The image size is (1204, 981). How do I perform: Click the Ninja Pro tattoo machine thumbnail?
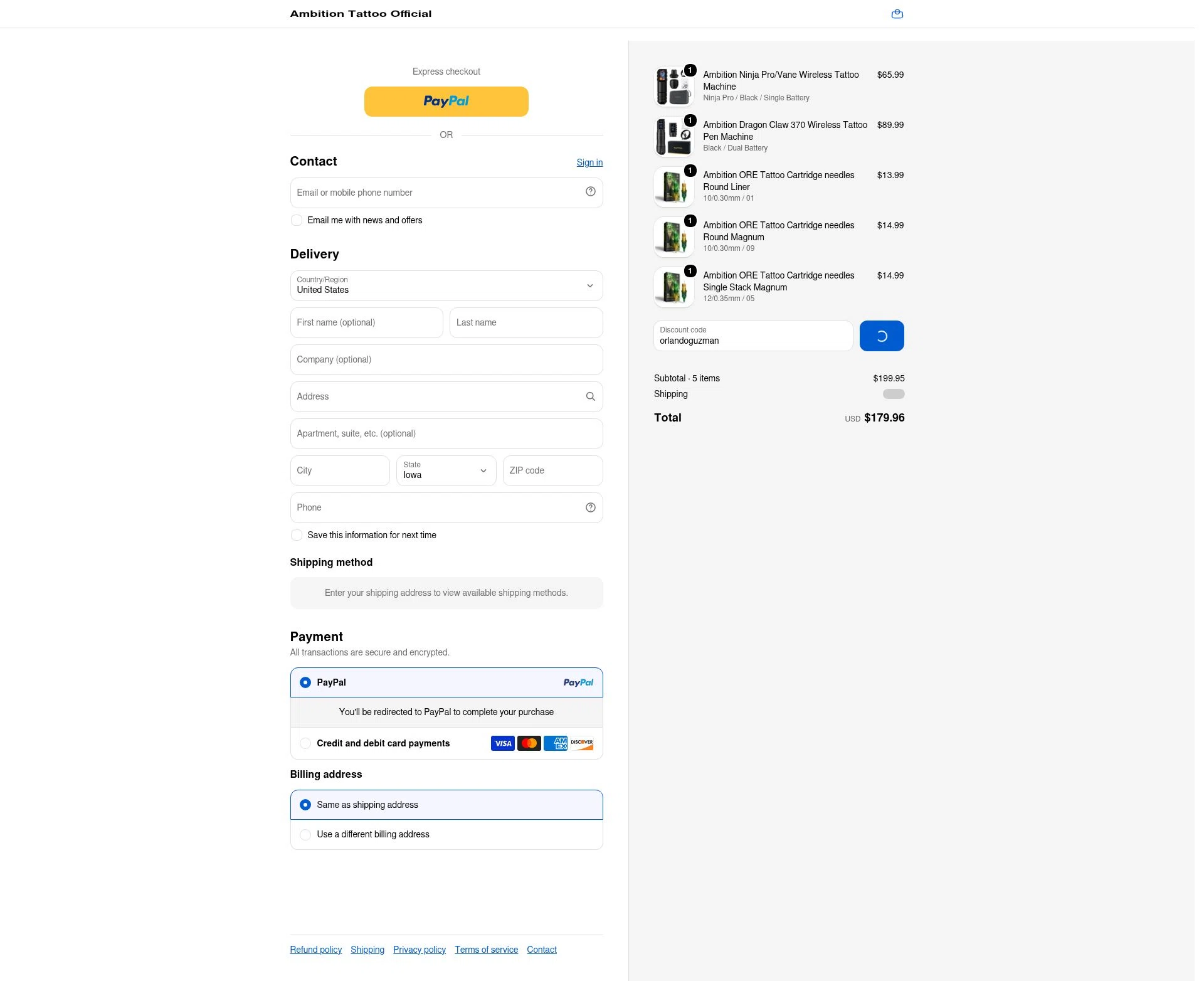[x=674, y=87]
